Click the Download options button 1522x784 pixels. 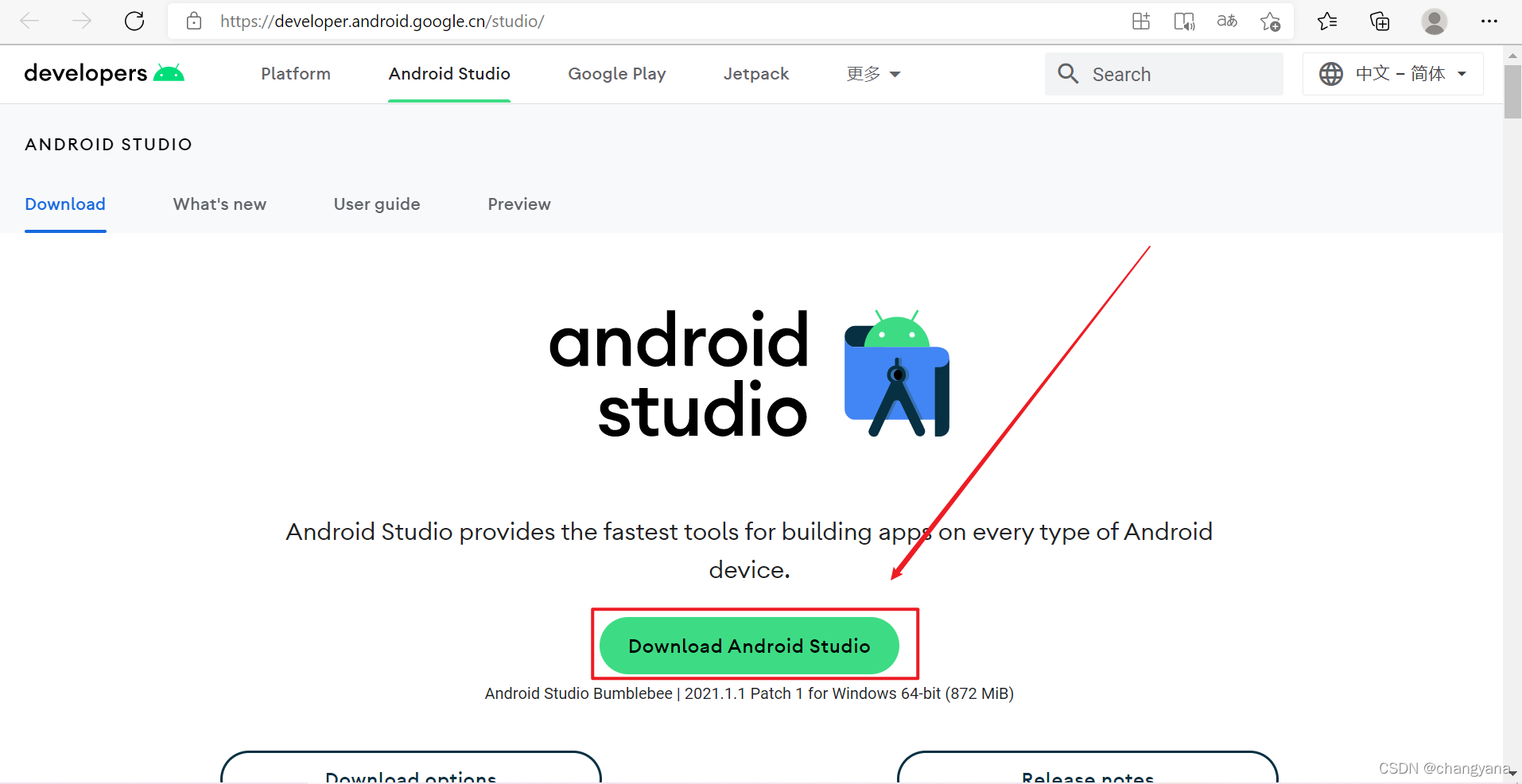click(411, 768)
